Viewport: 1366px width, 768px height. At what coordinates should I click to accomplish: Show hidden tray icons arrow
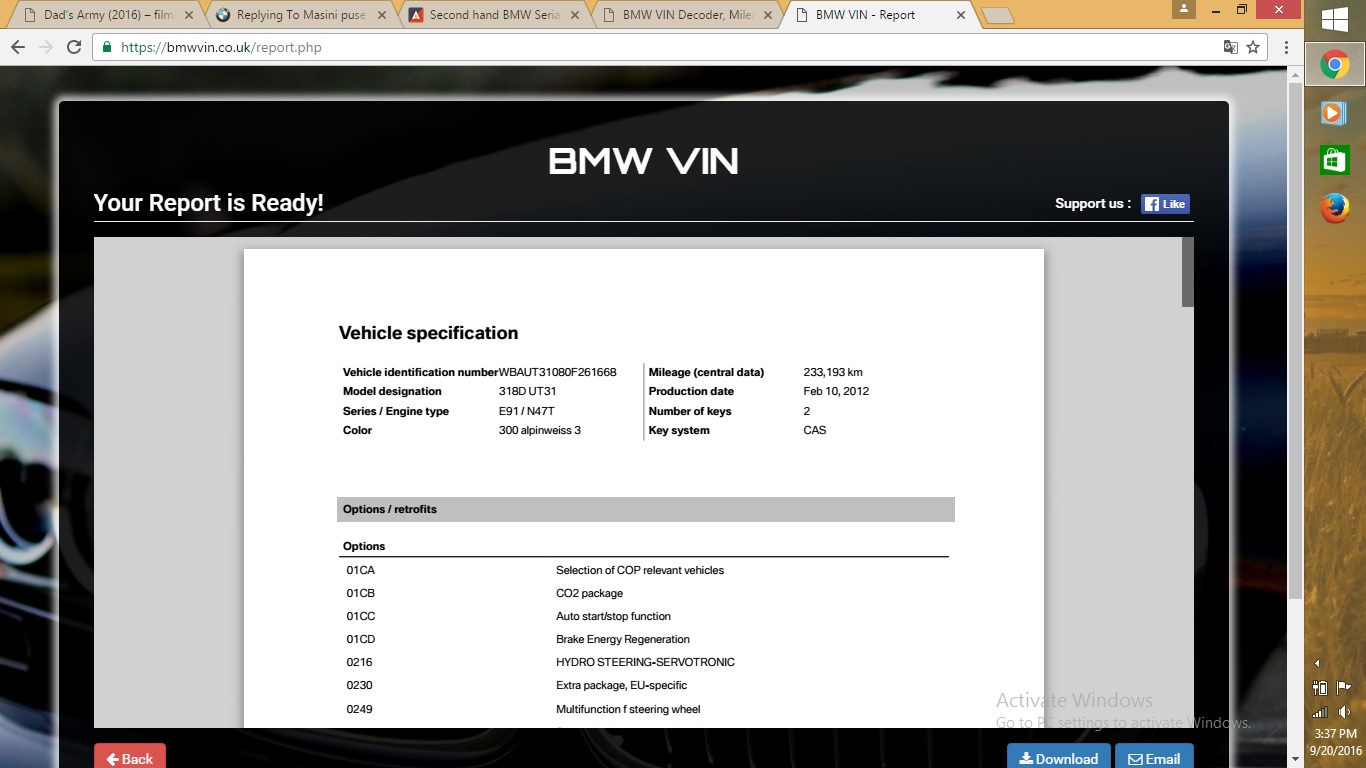tap(1317, 663)
